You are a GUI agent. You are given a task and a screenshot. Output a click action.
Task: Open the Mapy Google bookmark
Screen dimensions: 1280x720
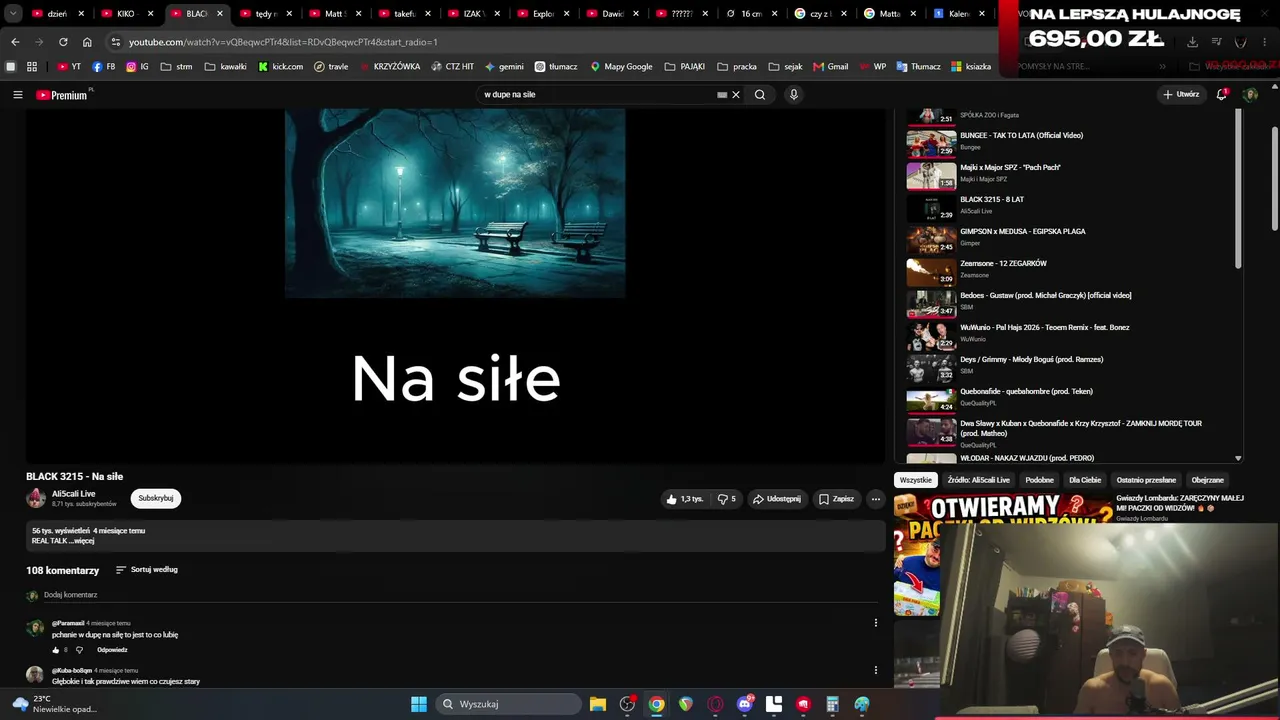click(x=621, y=67)
